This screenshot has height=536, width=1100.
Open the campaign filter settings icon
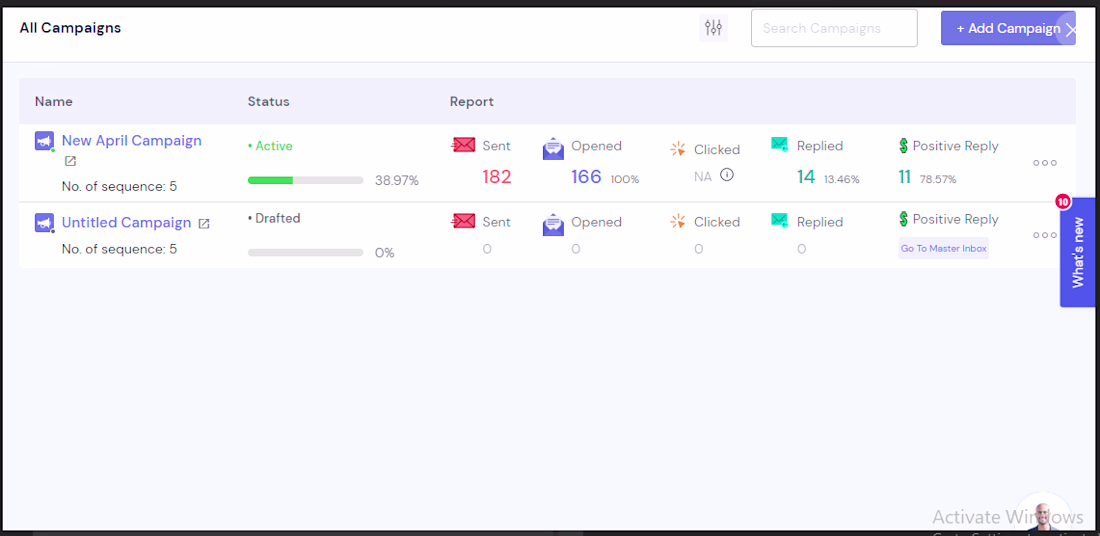click(713, 28)
